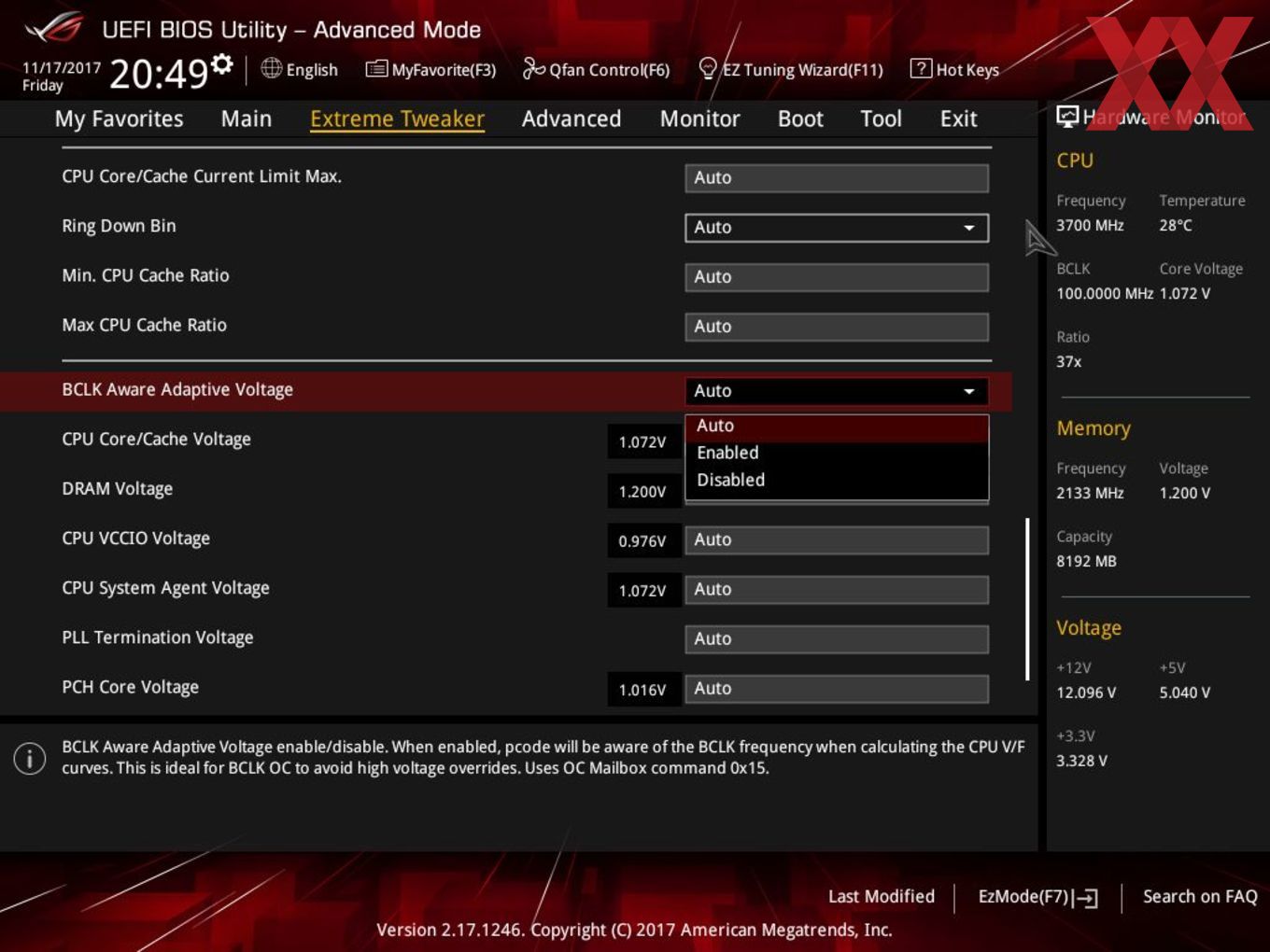The image size is (1270, 952).
Task: Click the Min. CPU Cache Ratio field
Action: point(837,276)
